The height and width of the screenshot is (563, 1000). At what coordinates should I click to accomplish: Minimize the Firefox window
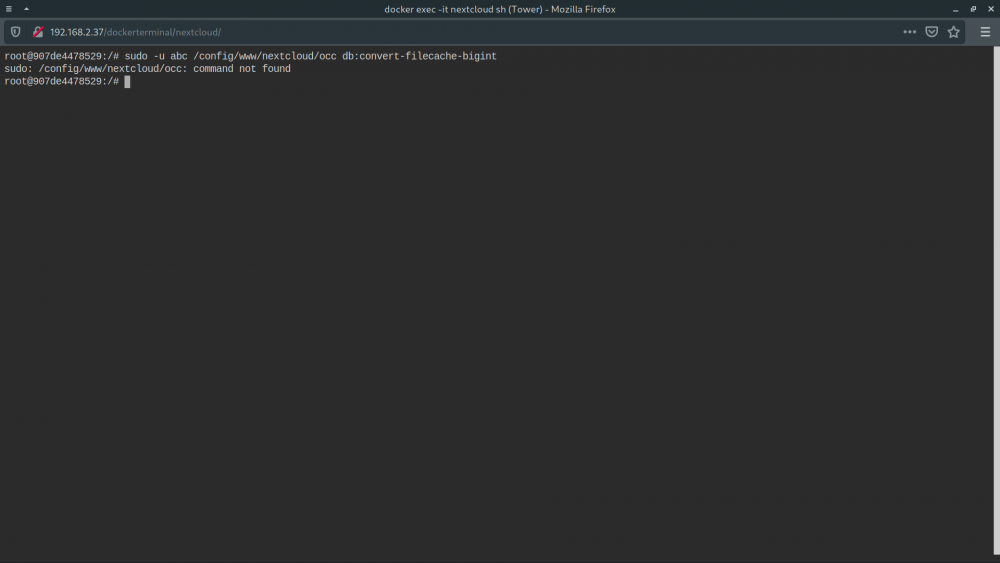coord(955,10)
